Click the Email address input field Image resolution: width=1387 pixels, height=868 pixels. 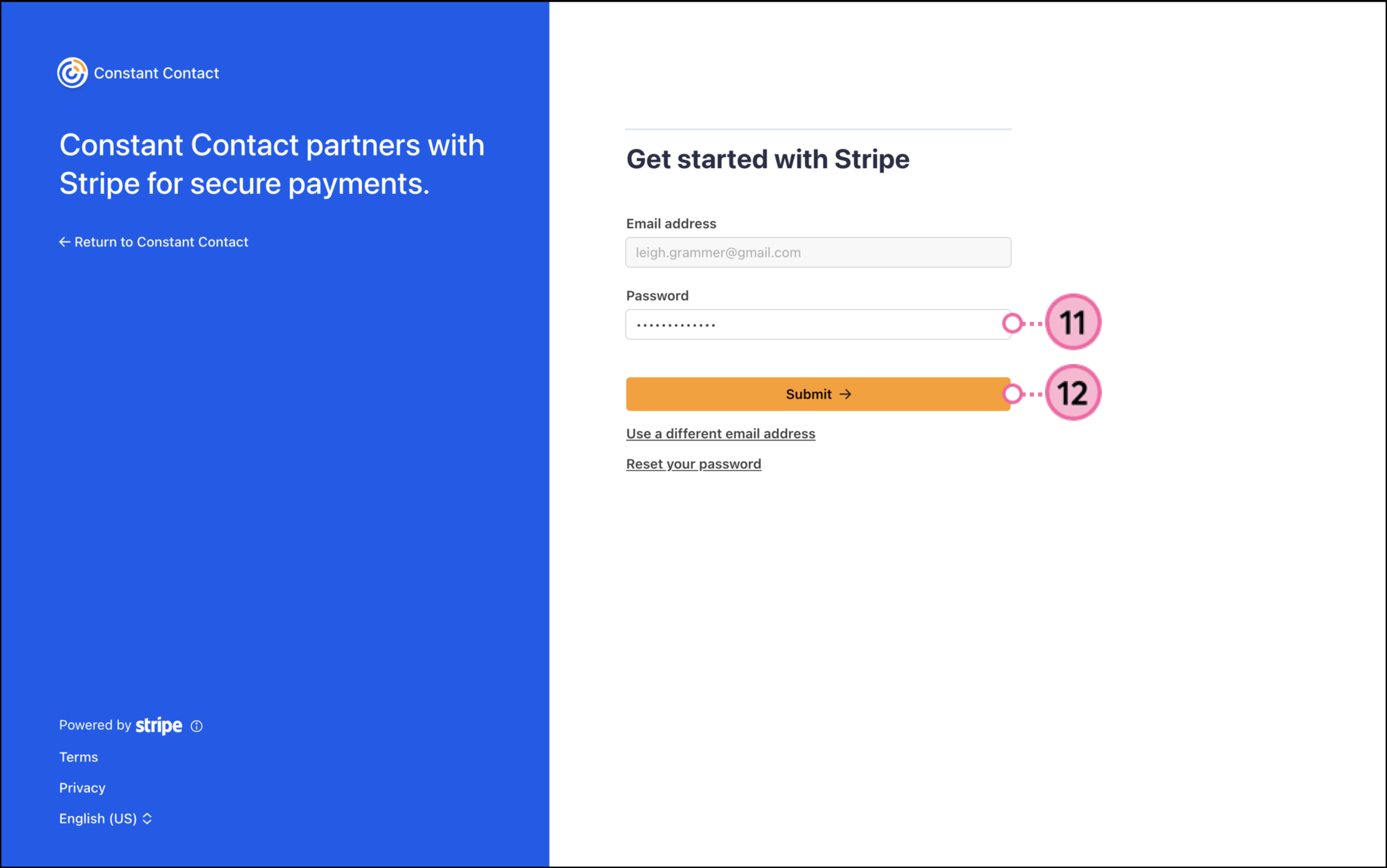[818, 253]
